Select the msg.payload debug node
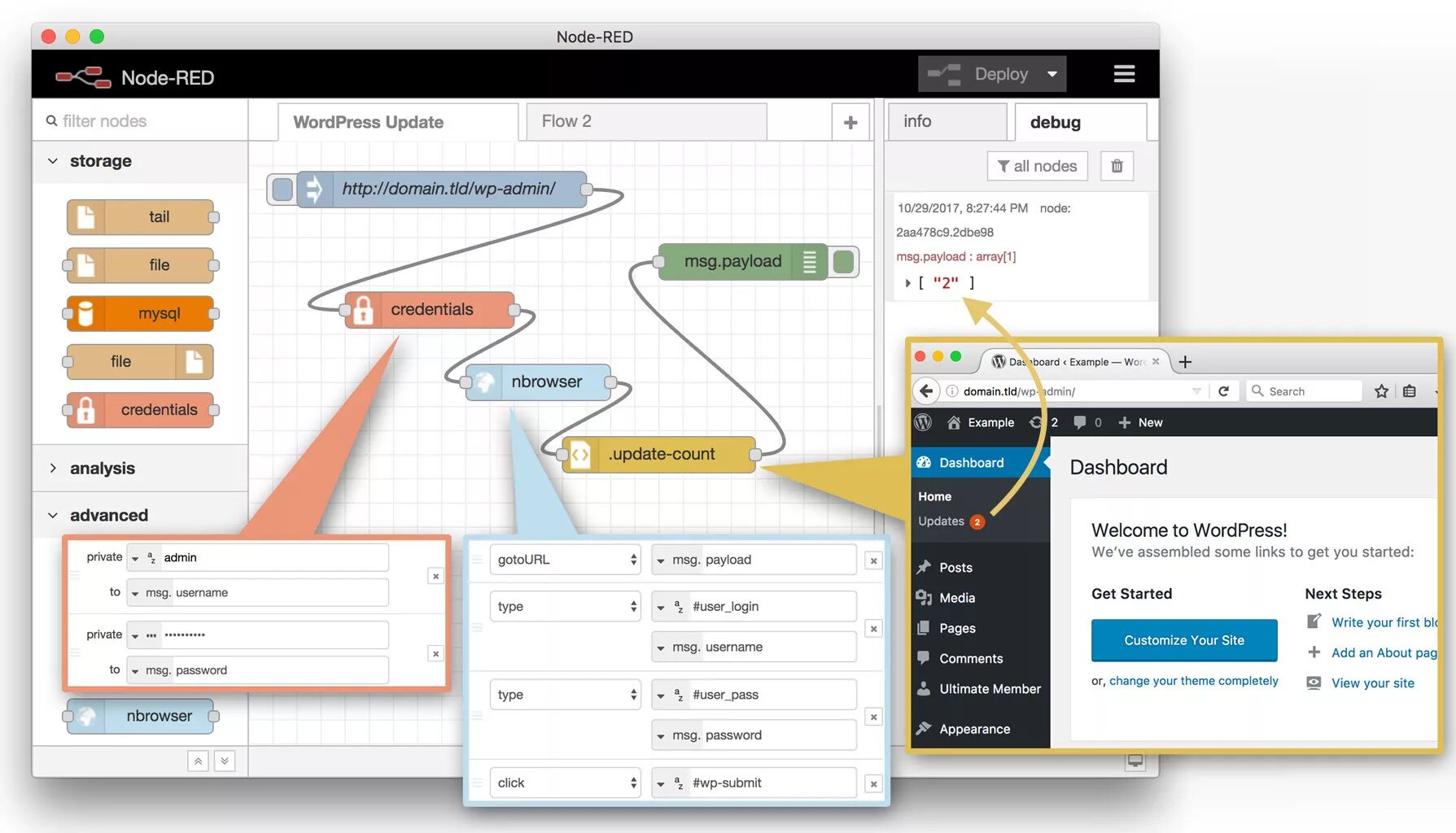1456x833 pixels. [x=743, y=262]
